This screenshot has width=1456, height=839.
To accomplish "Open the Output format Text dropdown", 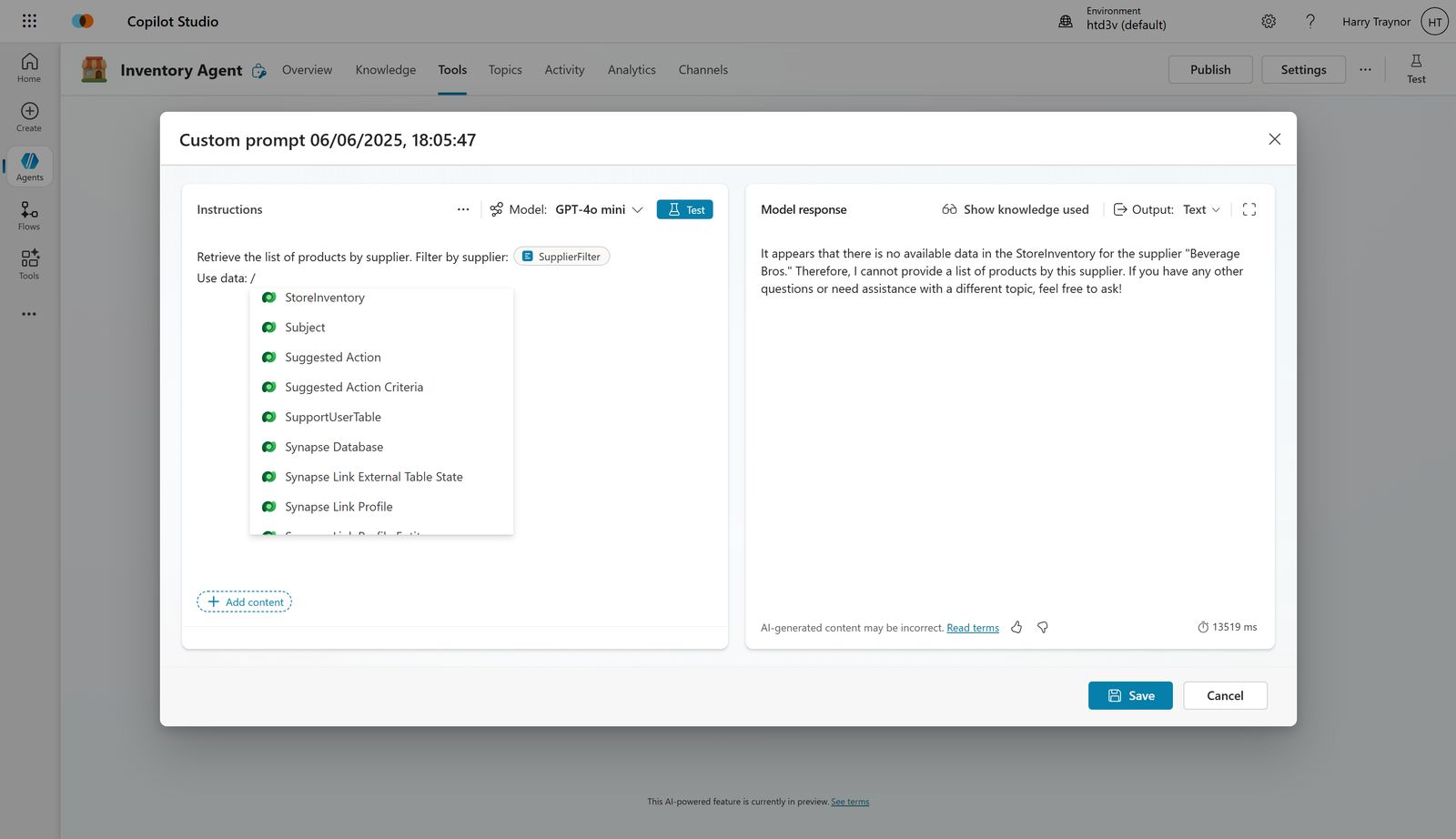I will point(1201,208).
